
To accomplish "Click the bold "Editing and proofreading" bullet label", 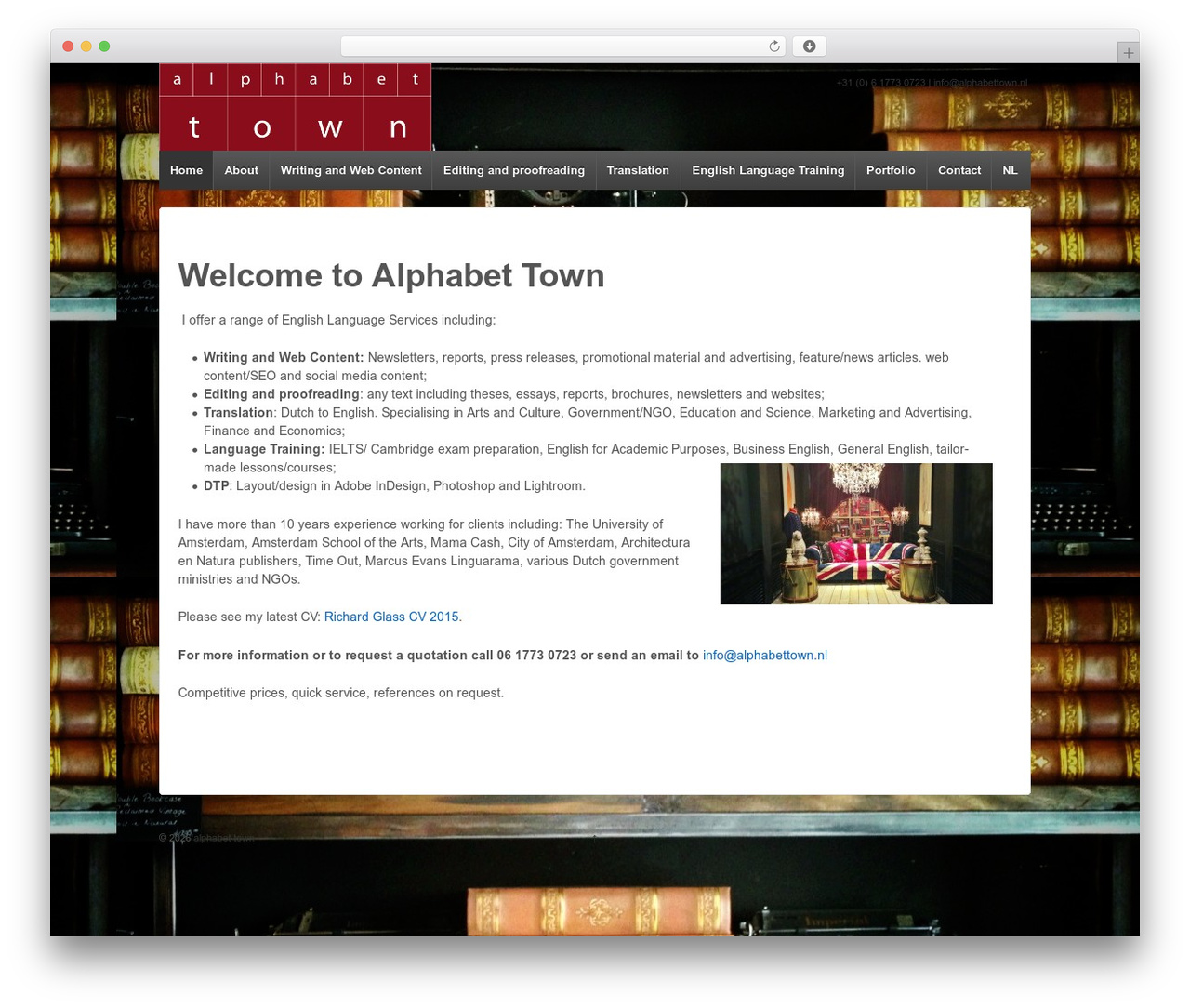I will pos(282,394).
